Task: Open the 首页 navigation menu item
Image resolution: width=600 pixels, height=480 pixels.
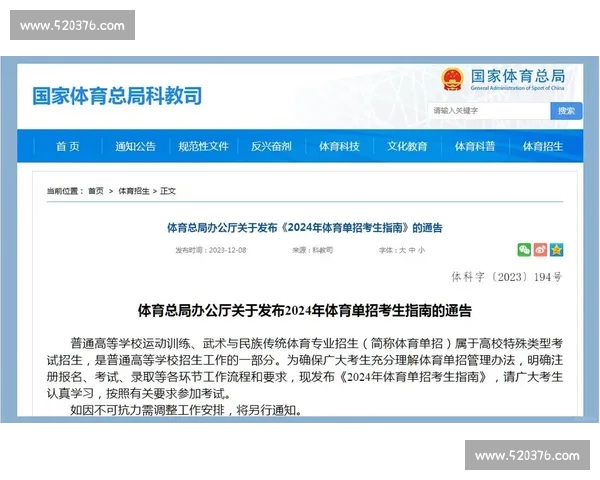Action: pyautogui.click(x=68, y=146)
